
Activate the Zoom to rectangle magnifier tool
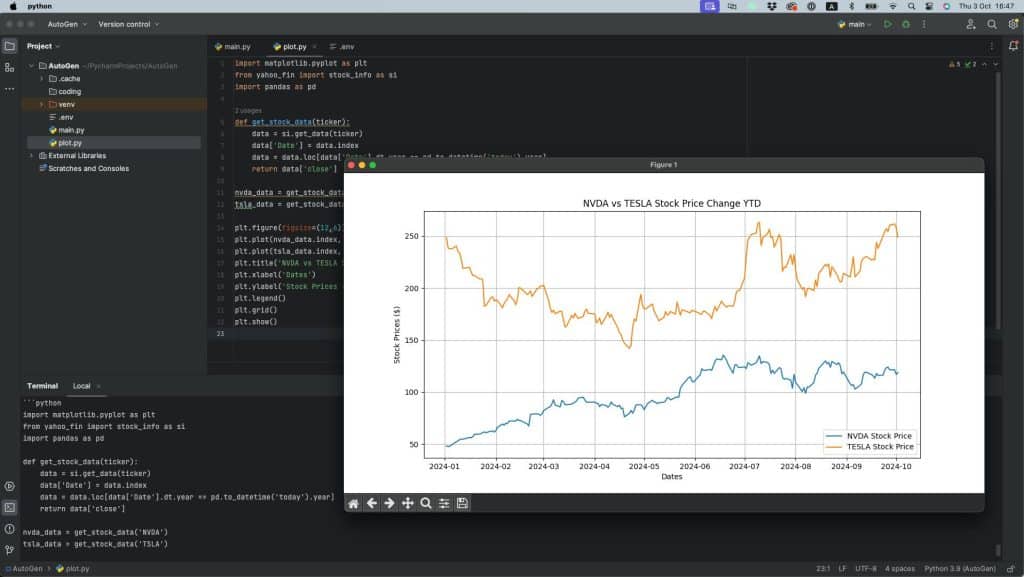pos(425,503)
